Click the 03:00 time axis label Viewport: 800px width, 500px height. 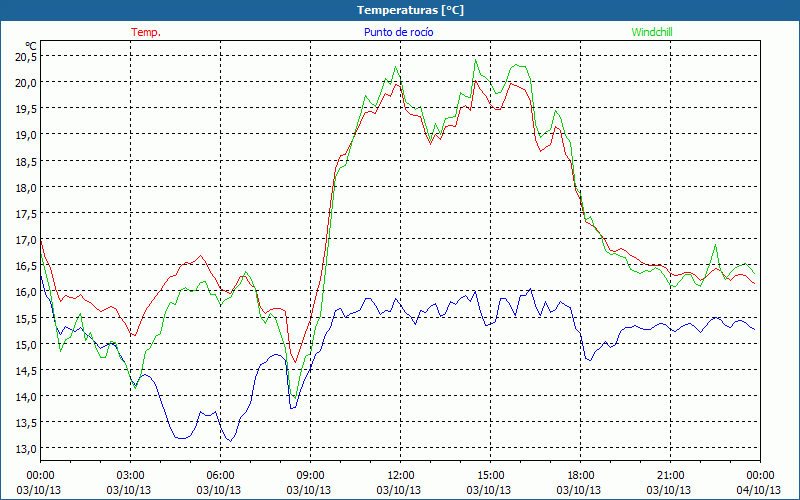[x=131, y=476]
